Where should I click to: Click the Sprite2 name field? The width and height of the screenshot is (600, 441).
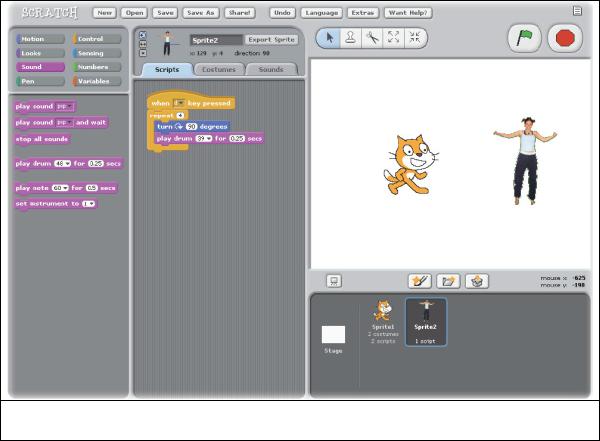[x=217, y=40]
